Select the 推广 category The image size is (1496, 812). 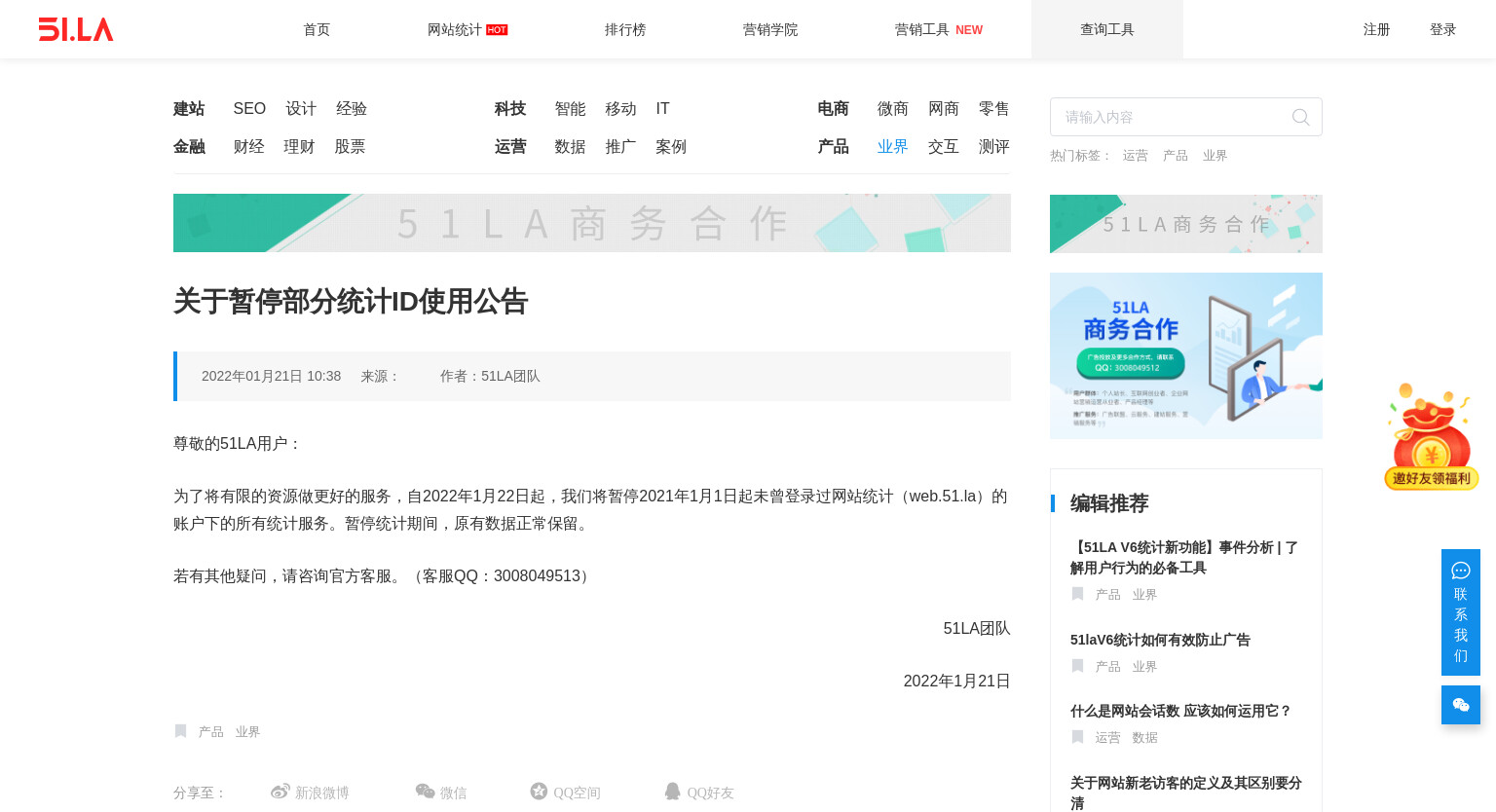(x=620, y=146)
